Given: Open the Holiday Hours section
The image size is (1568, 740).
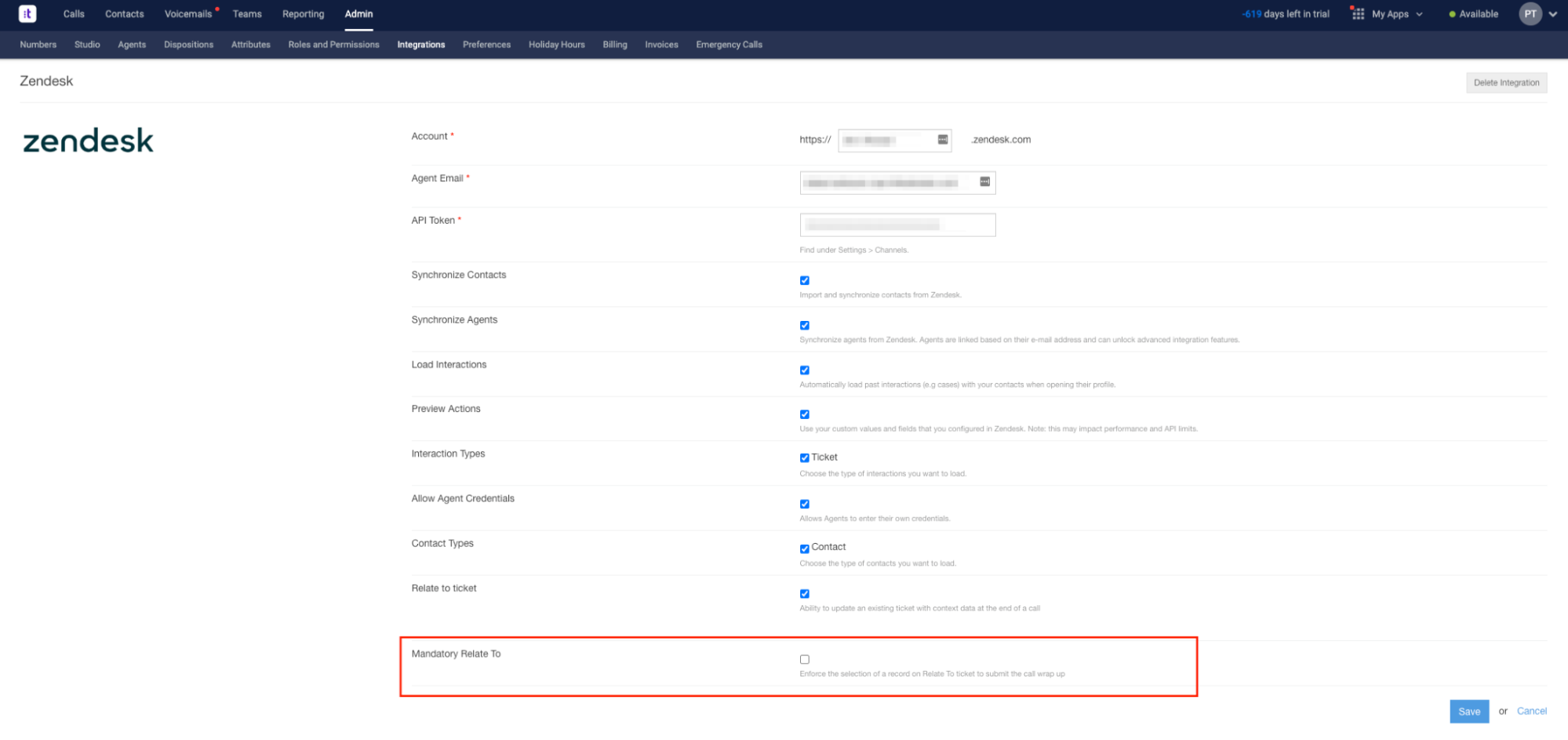Looking at the screenshot, I should 557,45.
